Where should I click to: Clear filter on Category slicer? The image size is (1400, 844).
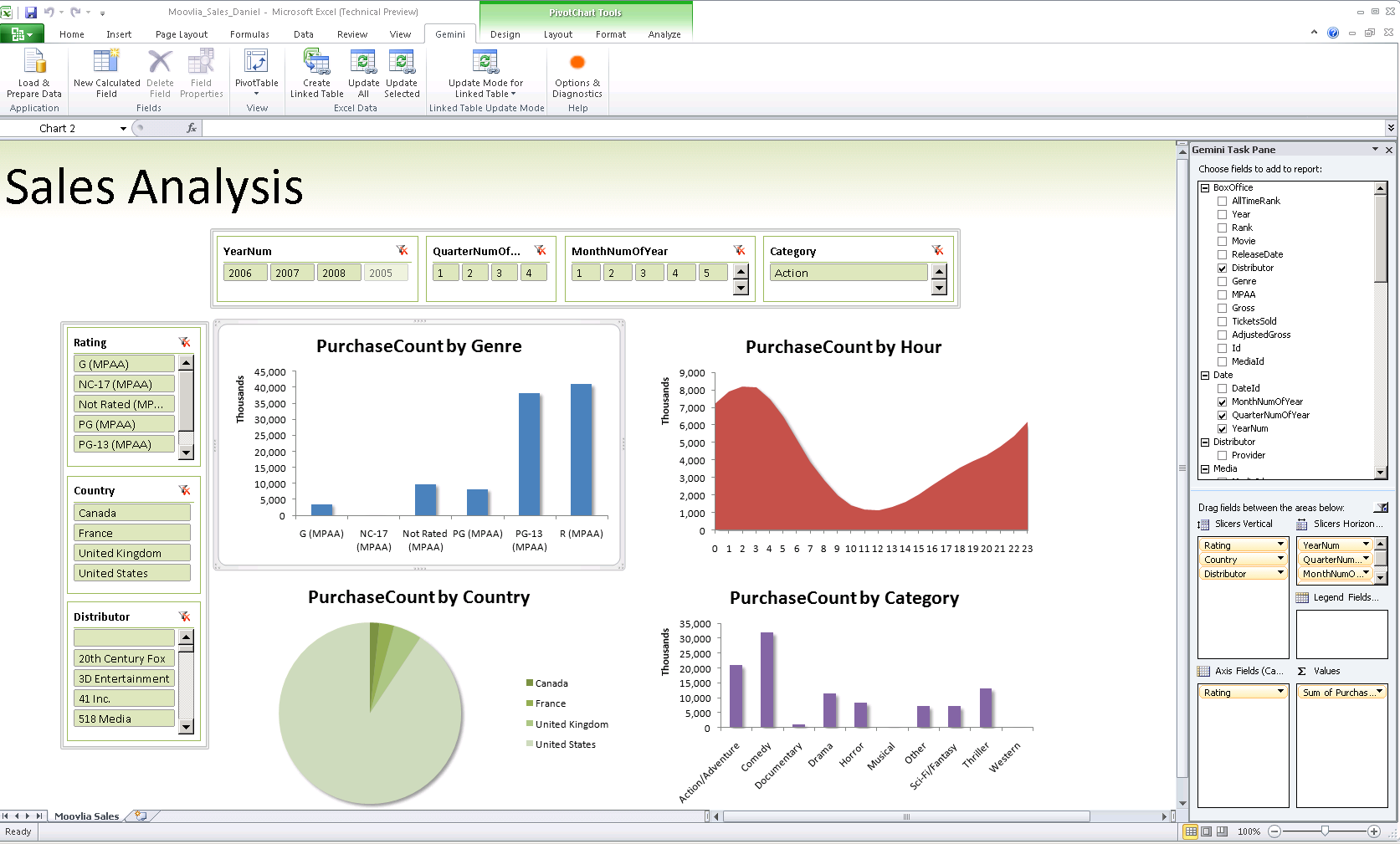(x=938, y=250)
